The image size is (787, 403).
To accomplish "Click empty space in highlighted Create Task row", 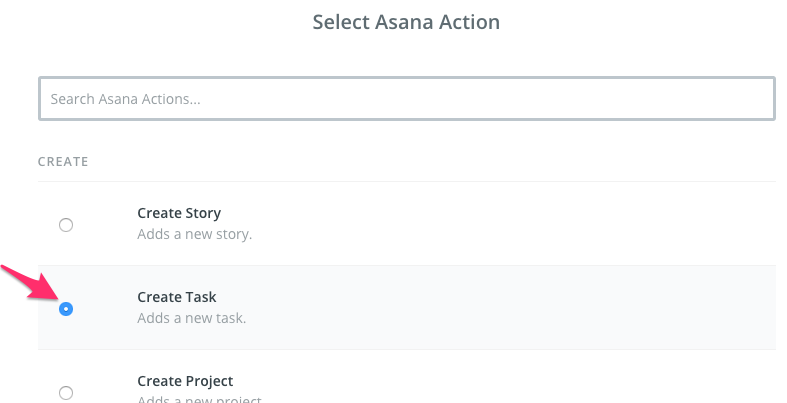I will coord(502,308).
